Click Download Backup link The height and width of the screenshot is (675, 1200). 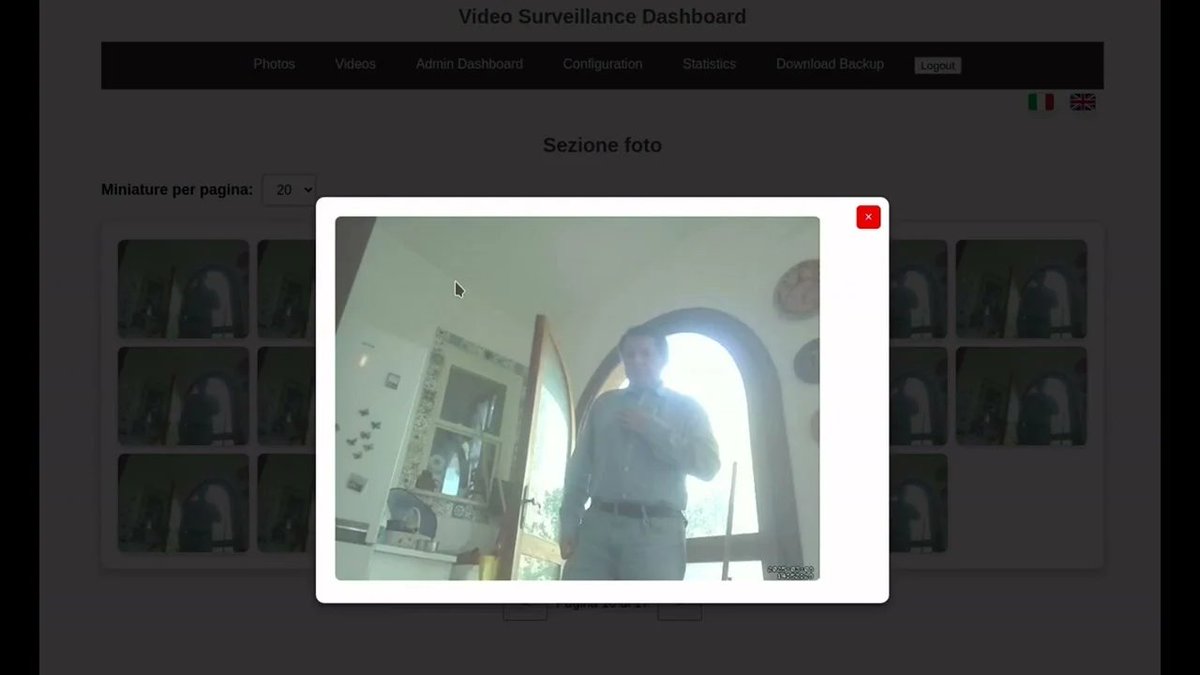(x=830, y=64)
